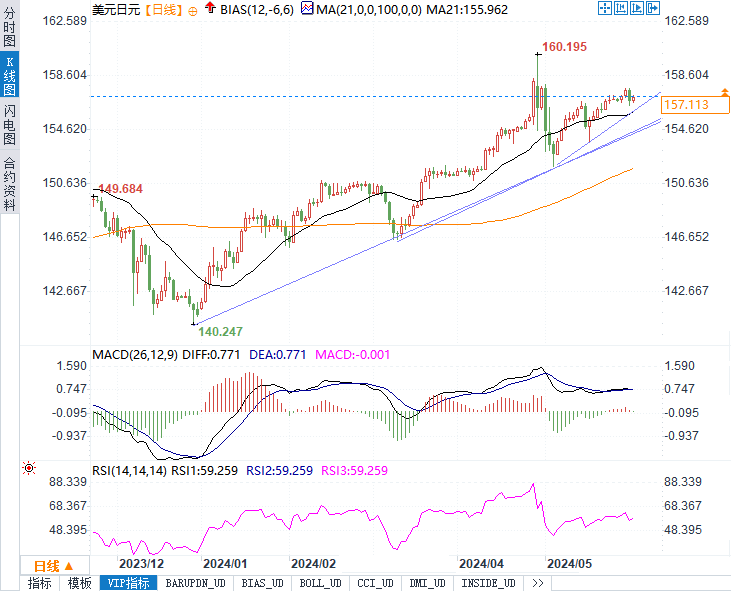Click the third blue chart toolbar icon
The image size is (731, 591).
pyautogui.click(x=636, y=8)
